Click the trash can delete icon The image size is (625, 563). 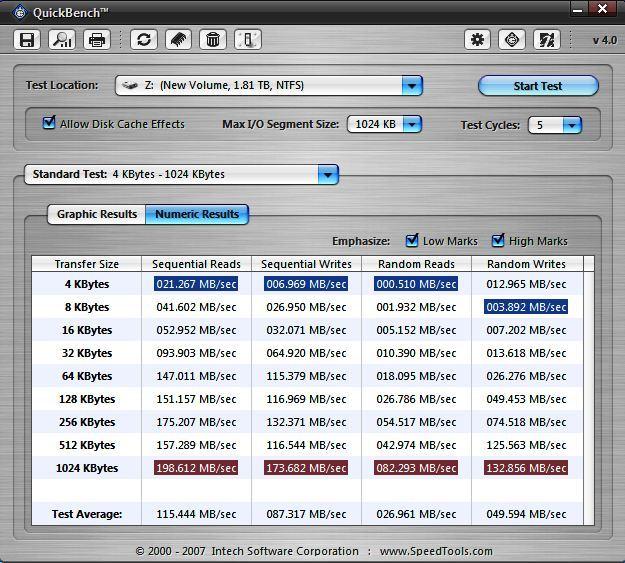tap(212, 40)
